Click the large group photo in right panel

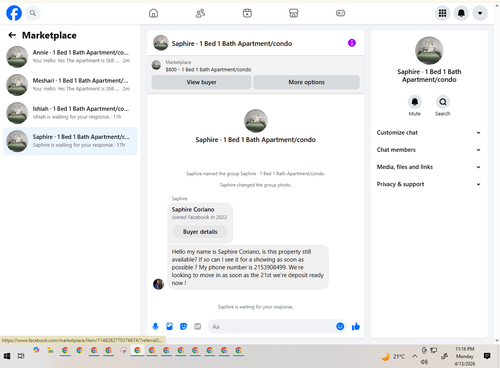click(429, 50)
